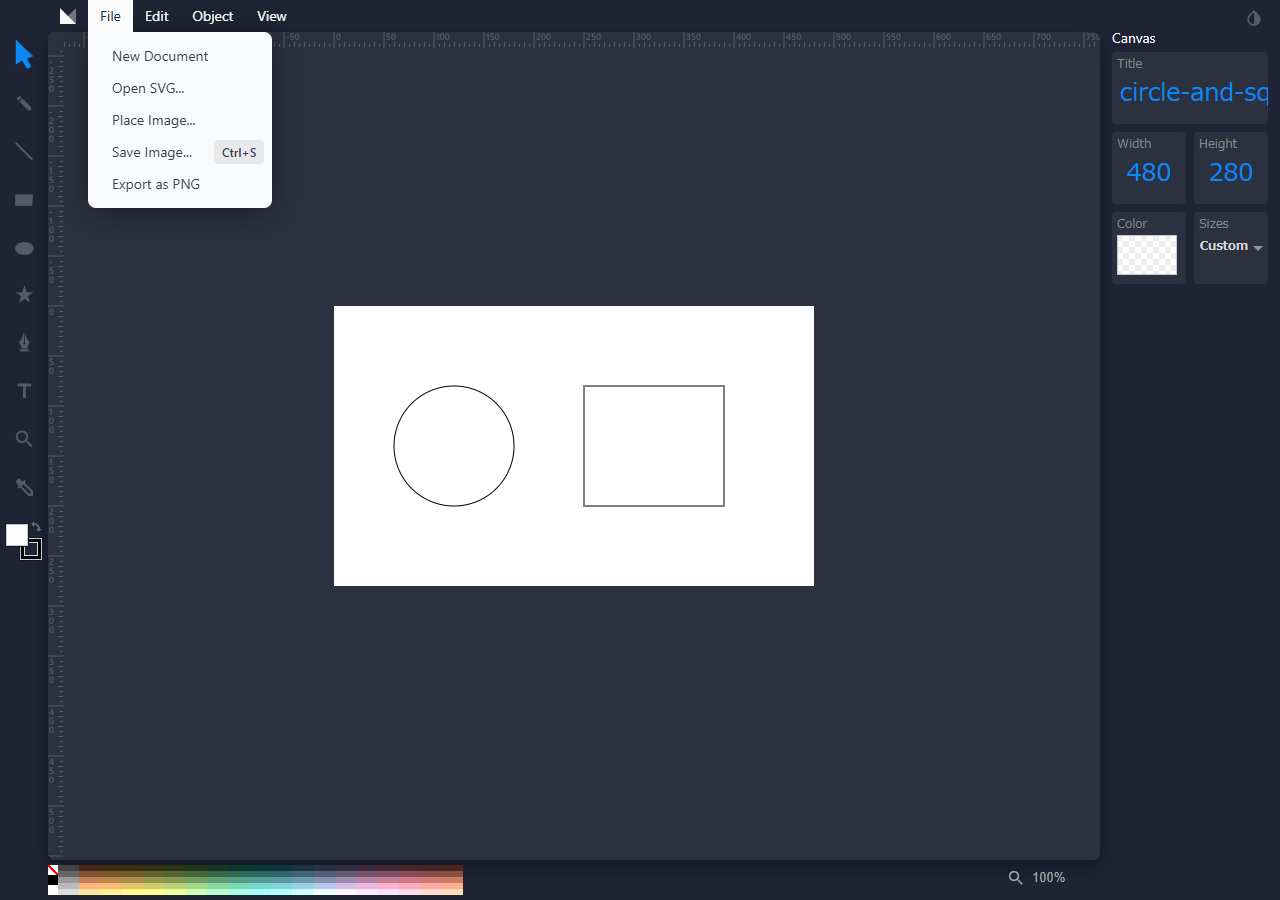Select the Text tool
Screen dimensions: 1280x900
[x=24, y=391]
